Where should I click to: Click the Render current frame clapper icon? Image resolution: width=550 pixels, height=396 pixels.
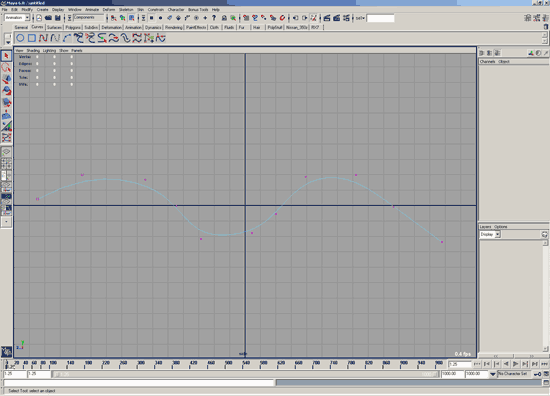[x=327, y=18]
